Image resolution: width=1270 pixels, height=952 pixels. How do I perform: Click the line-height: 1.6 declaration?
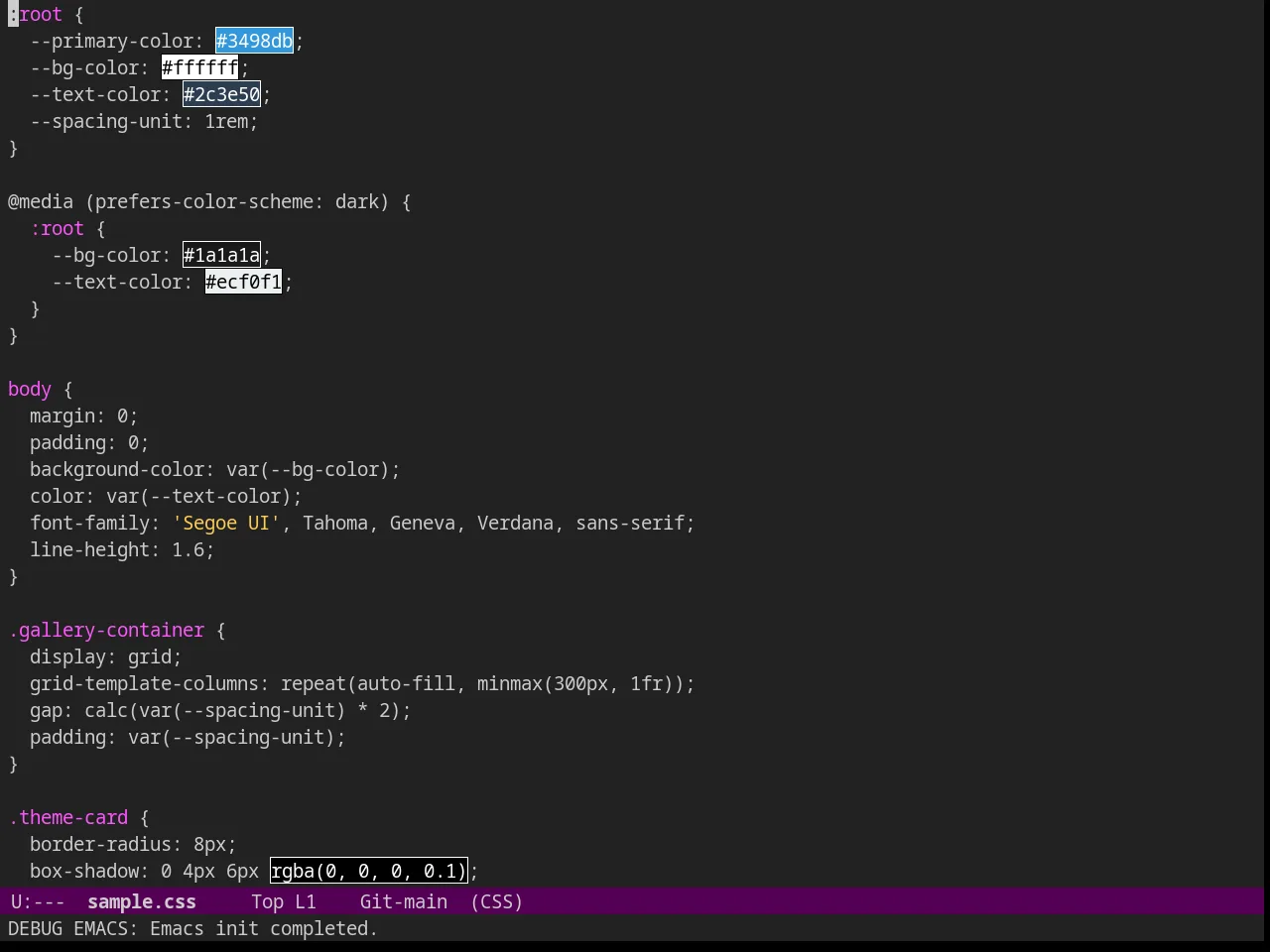tap(122, 549)
